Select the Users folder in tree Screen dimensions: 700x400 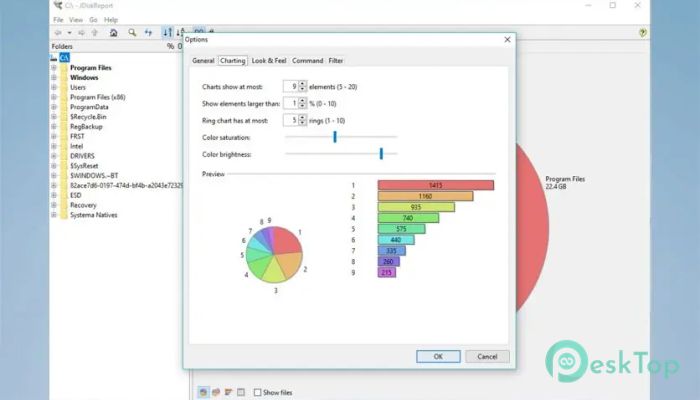(78, 88)
